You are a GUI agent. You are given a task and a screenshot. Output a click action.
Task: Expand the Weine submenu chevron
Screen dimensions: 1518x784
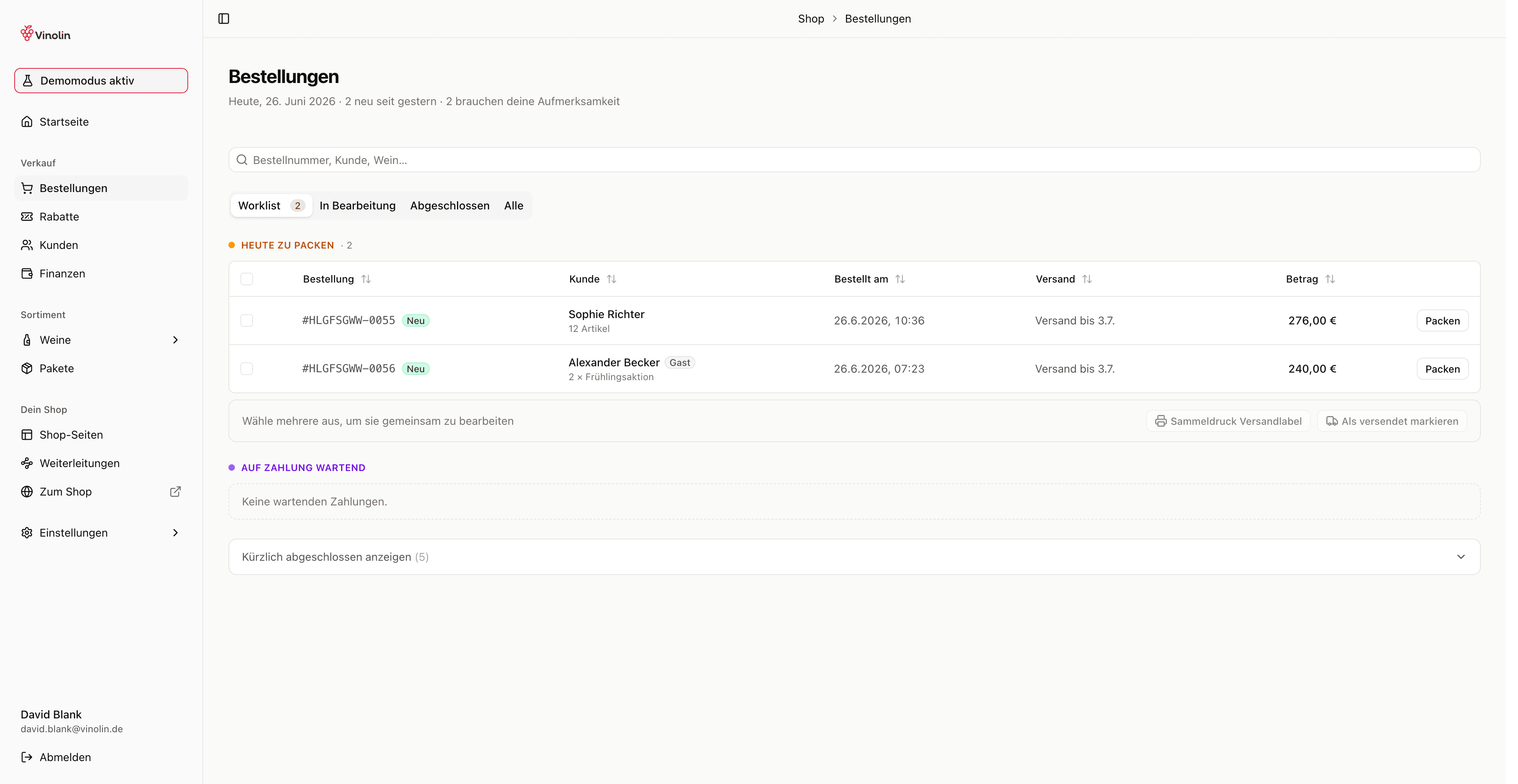coord(175,340)
